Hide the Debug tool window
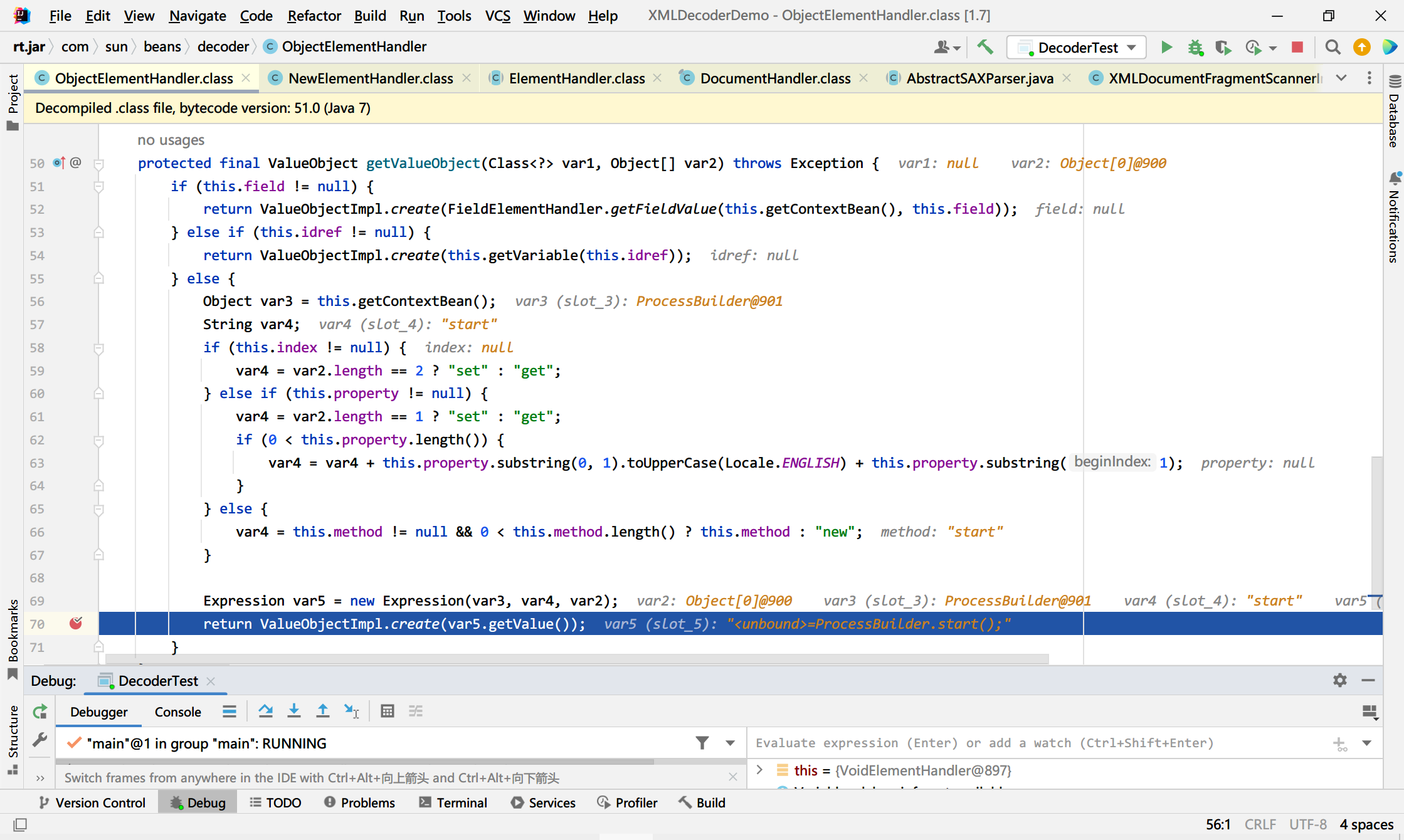This screenshot has height=840, width=1404. point(1368,680)
